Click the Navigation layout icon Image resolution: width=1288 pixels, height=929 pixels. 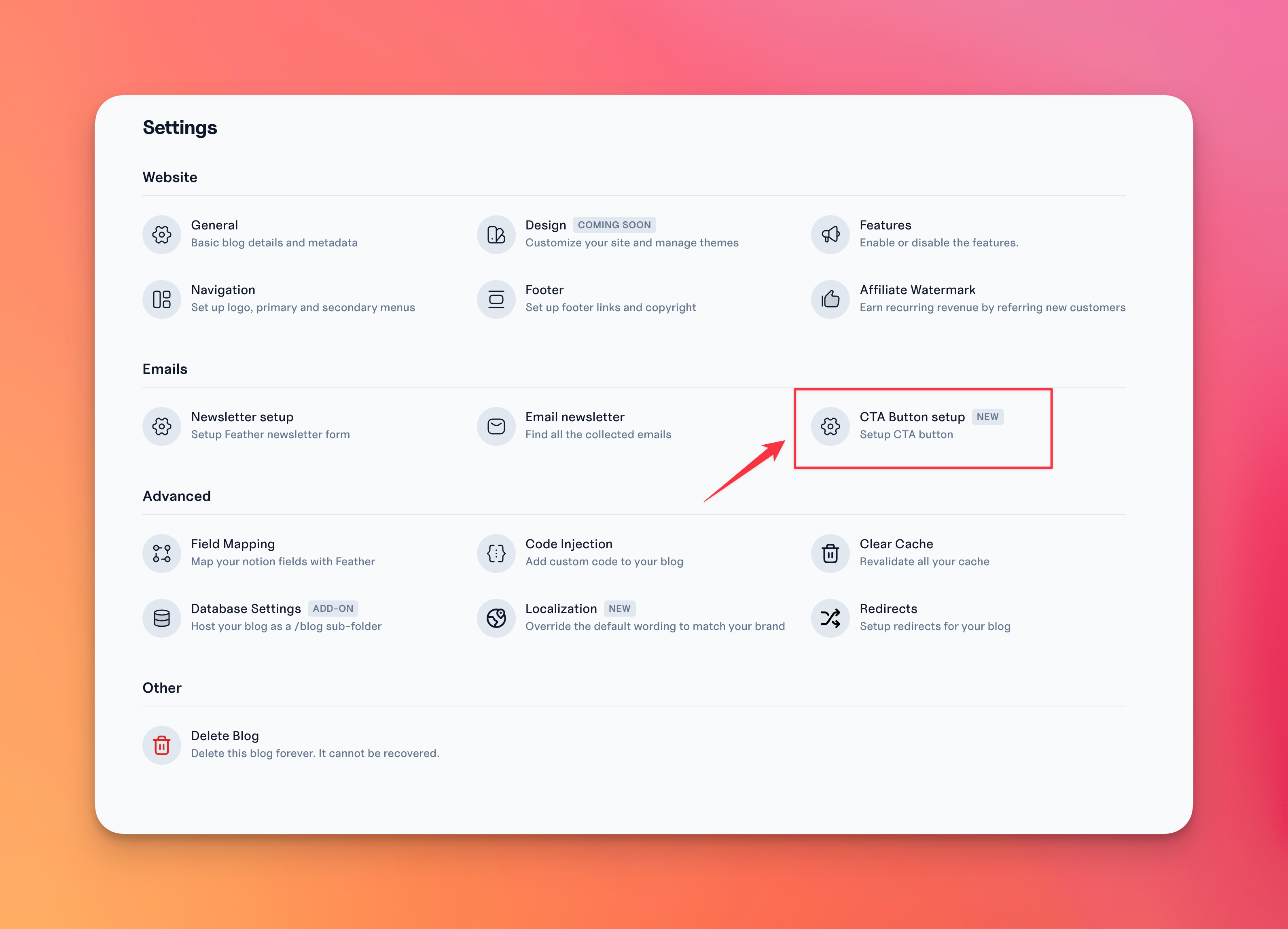coord(161,299)
